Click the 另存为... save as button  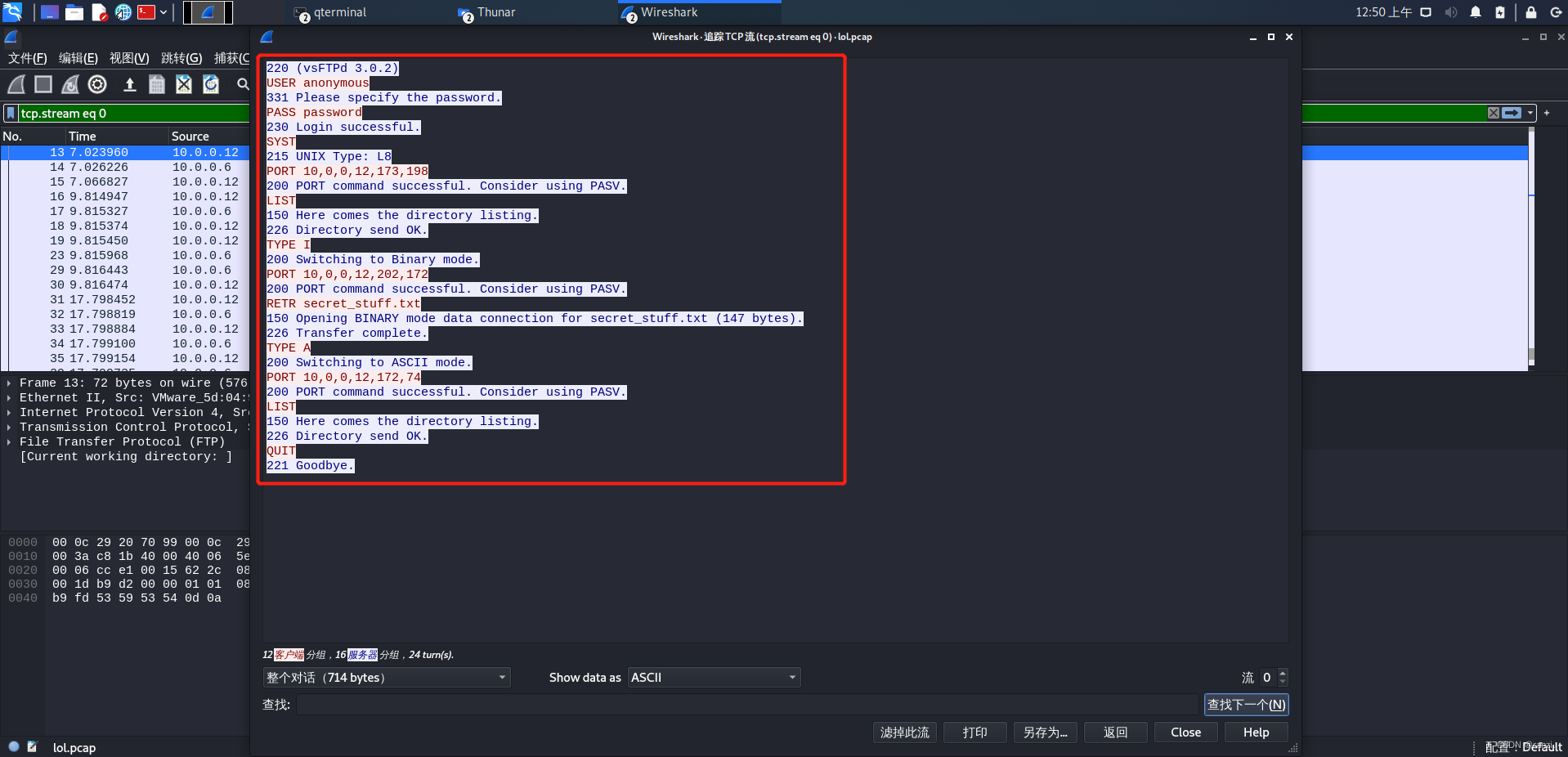tap(1046, 732)
